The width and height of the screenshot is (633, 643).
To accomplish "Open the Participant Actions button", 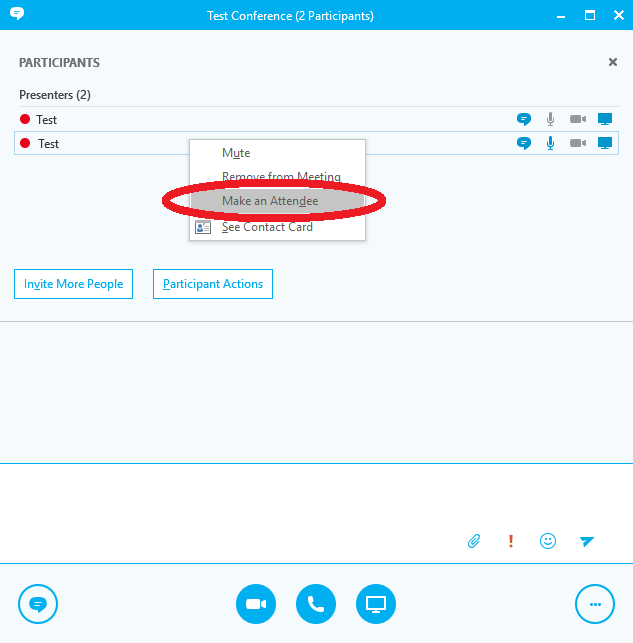I will (213, 284).
